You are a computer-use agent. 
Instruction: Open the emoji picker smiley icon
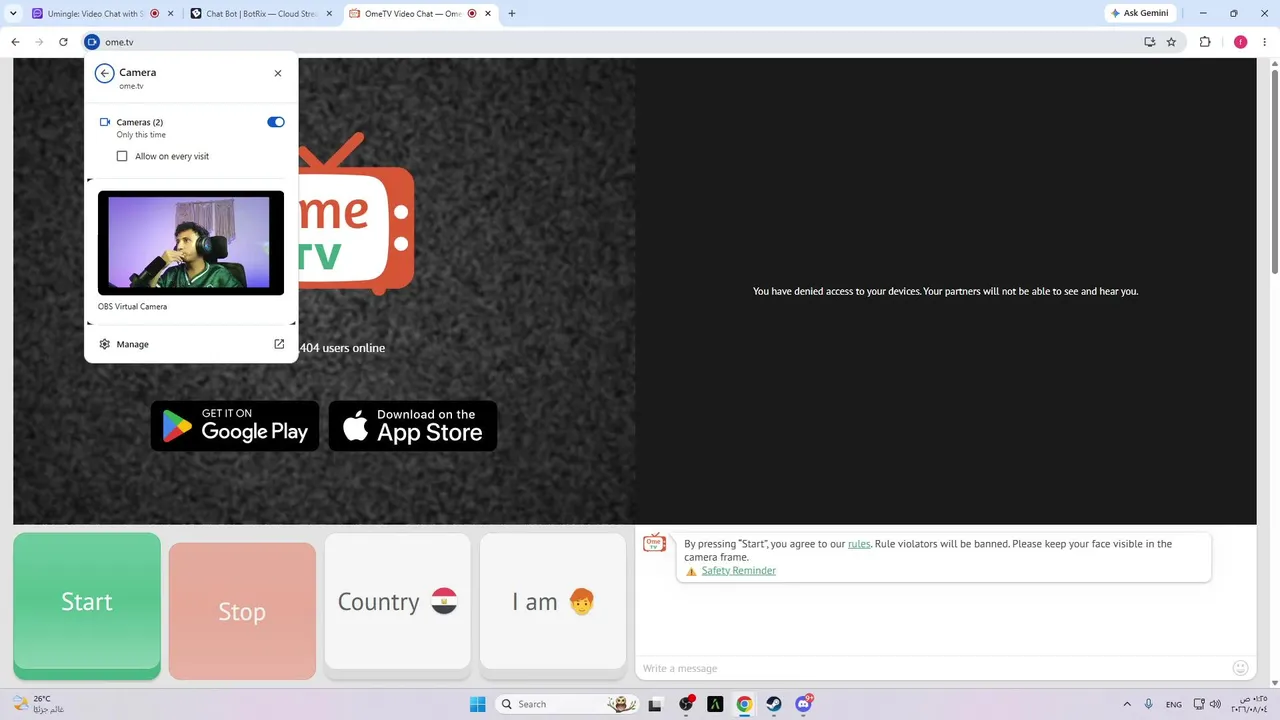coord(1240,668)
